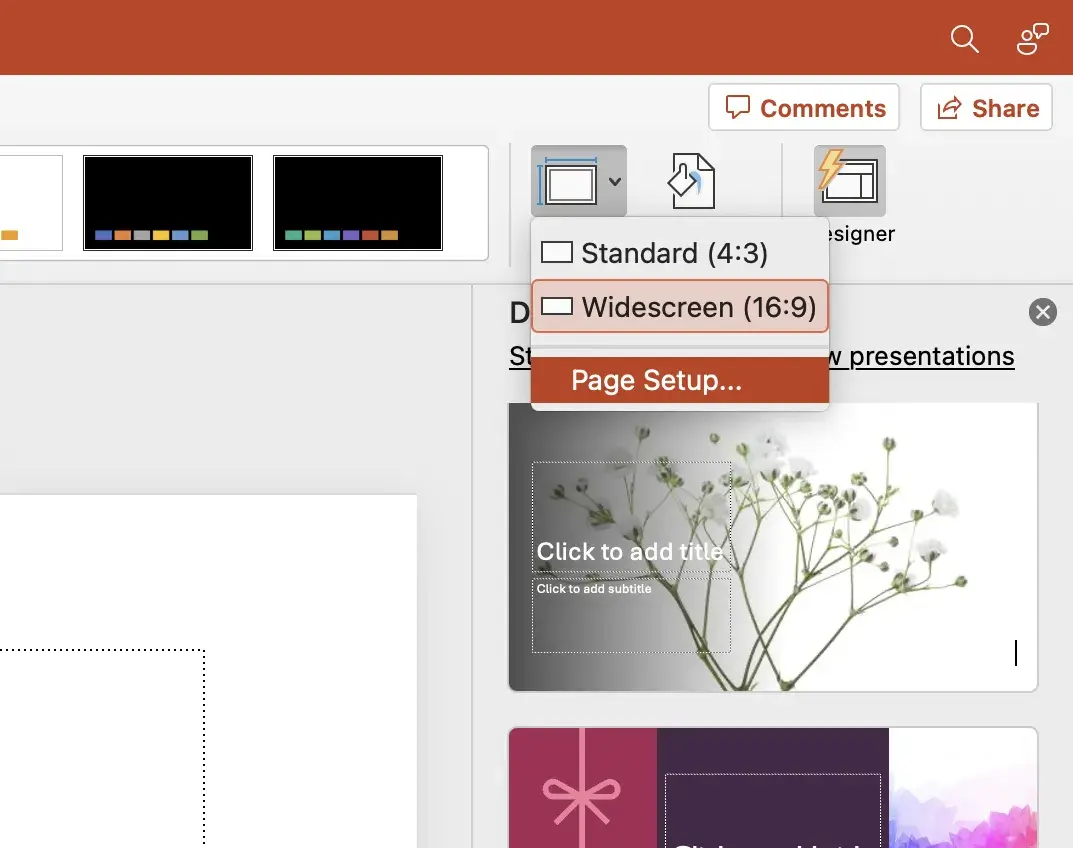
Task: Click the underlined new presentations link
Action: [x=932, y=356]
